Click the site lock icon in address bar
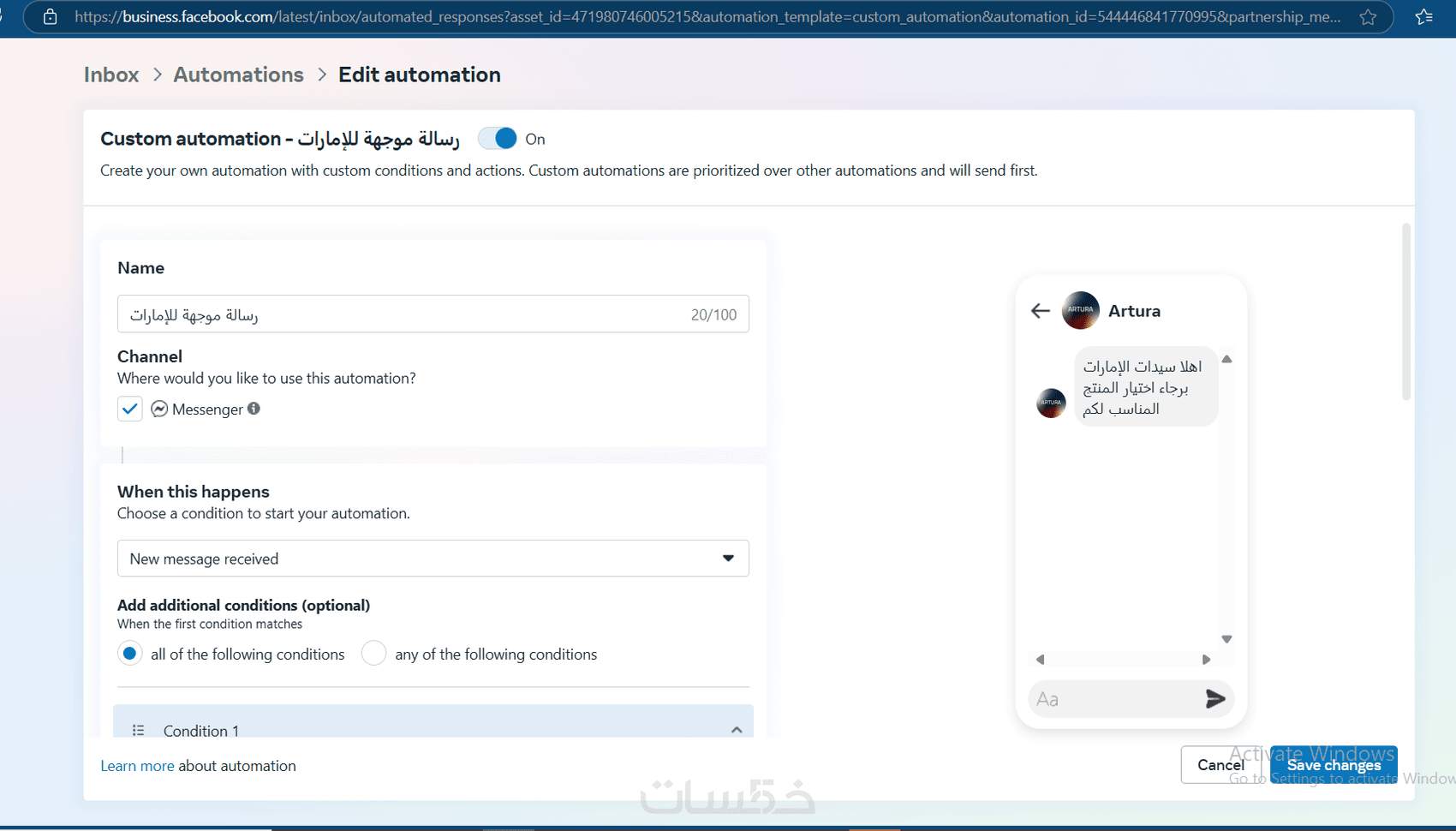The width and height of the screenshot is (1456, 831). coord(51,17)
